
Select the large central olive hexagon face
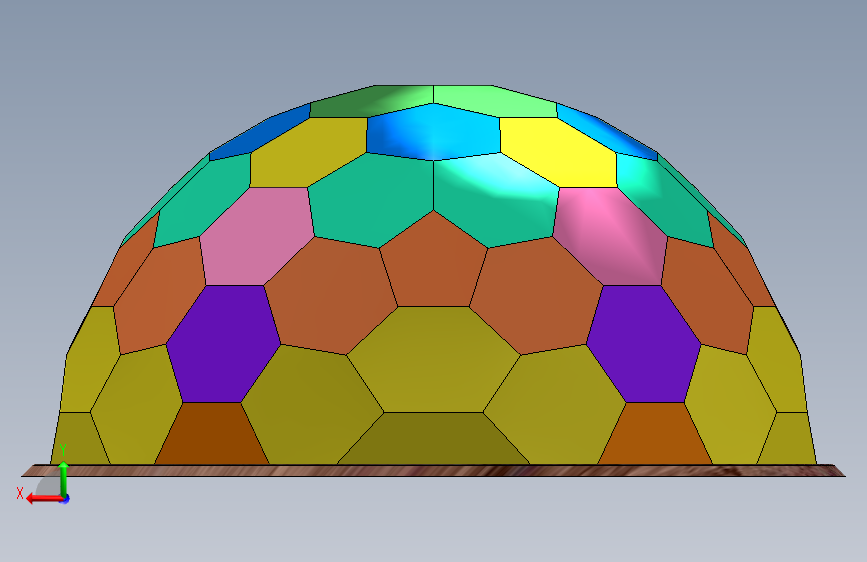(434, 360)
